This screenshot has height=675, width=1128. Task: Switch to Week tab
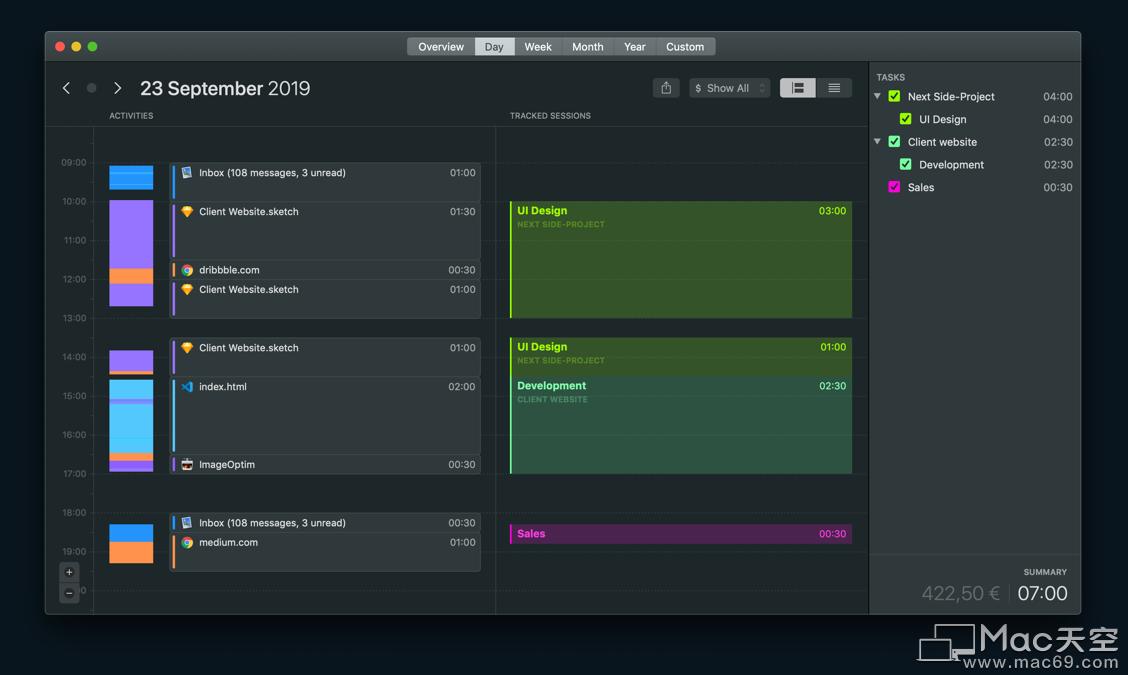pos(538,47)
